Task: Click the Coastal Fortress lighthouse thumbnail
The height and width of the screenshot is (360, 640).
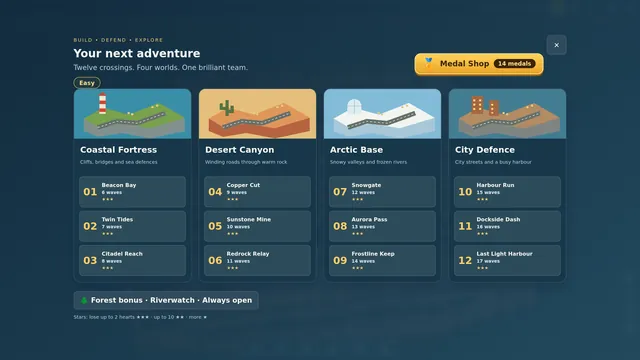Action: pyautogui.click(x=132, y=114)
